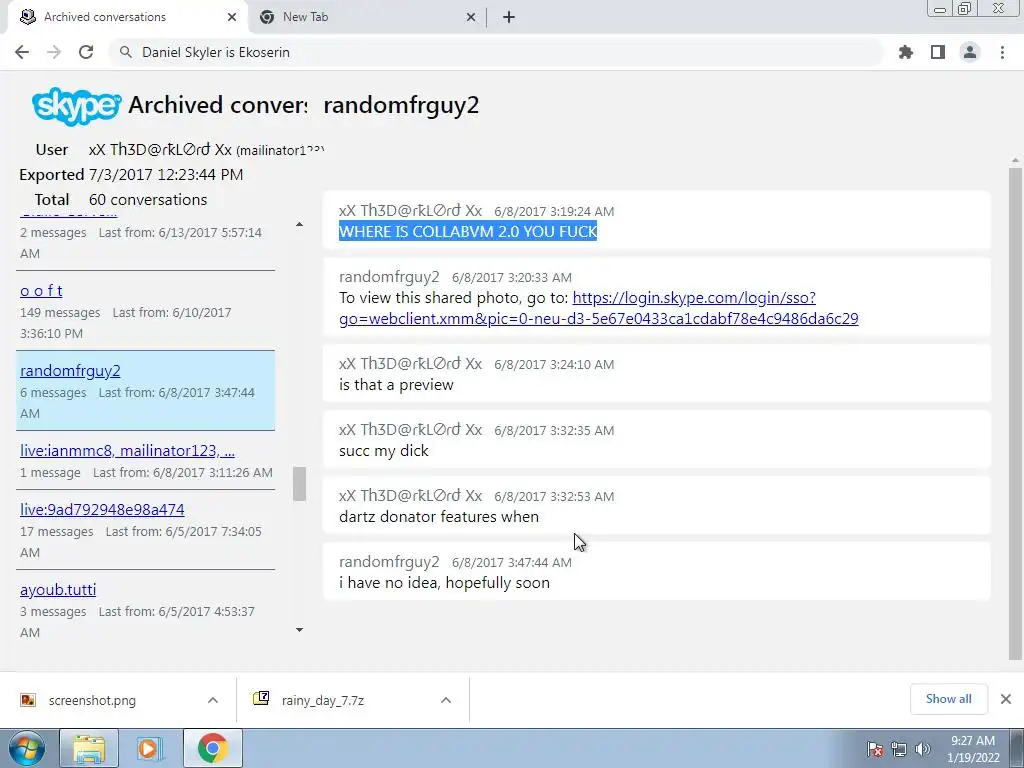1024x768 pixels.
Task: Click the 'Exported 7/3/2017 12:23:44 PM' text
Action: 131,175
